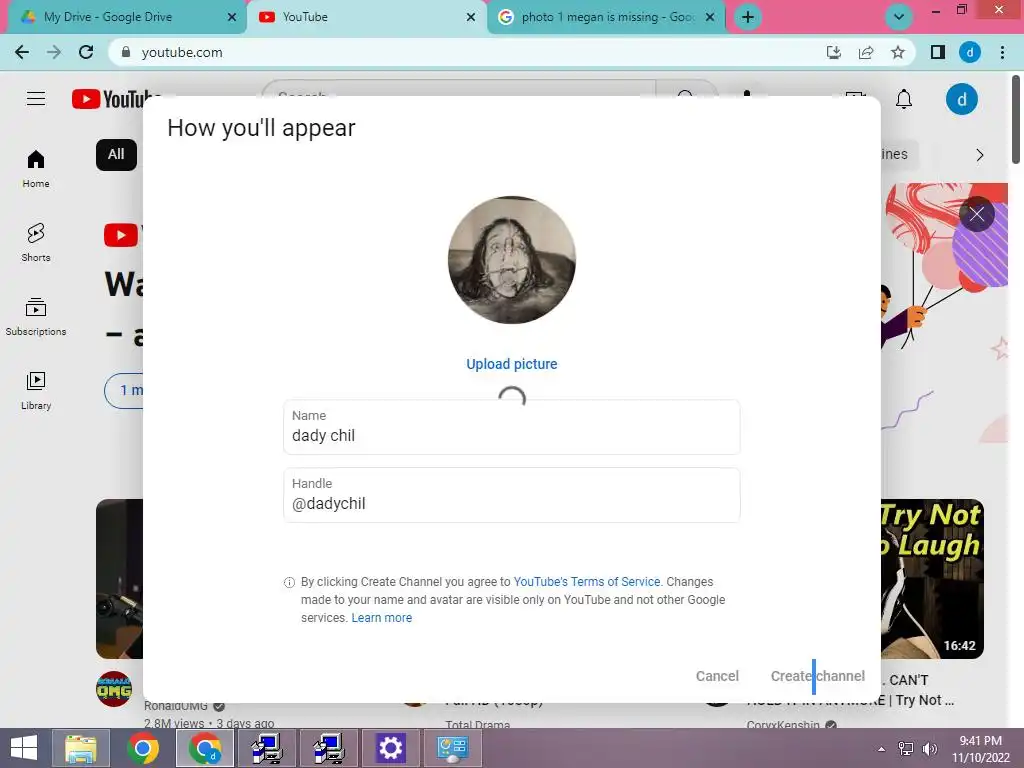Open Library in the sidebar
The height and width of the screenshot is (768, 1024).
[36, 391]
